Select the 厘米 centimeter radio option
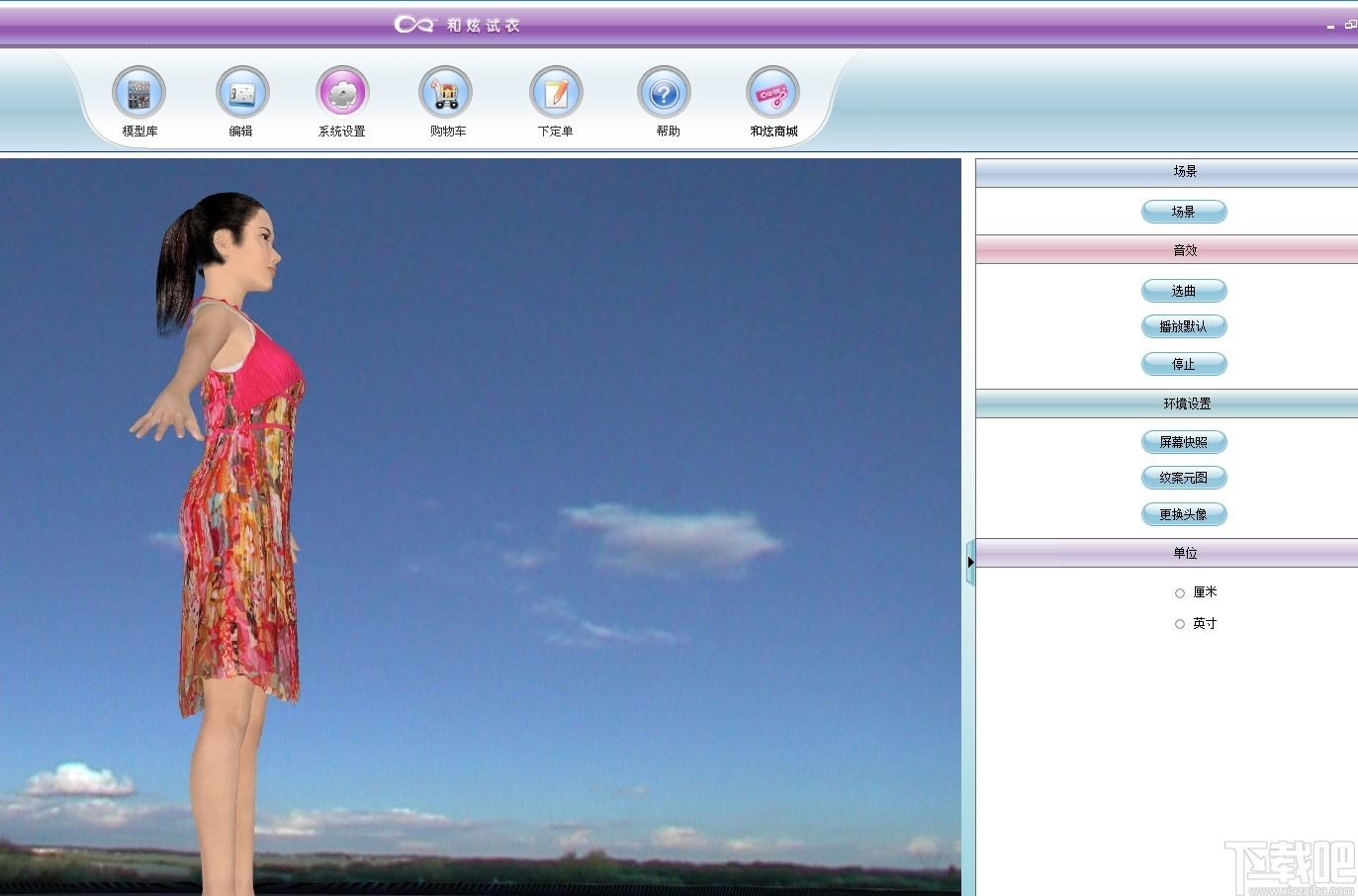 pos(1179,592)
